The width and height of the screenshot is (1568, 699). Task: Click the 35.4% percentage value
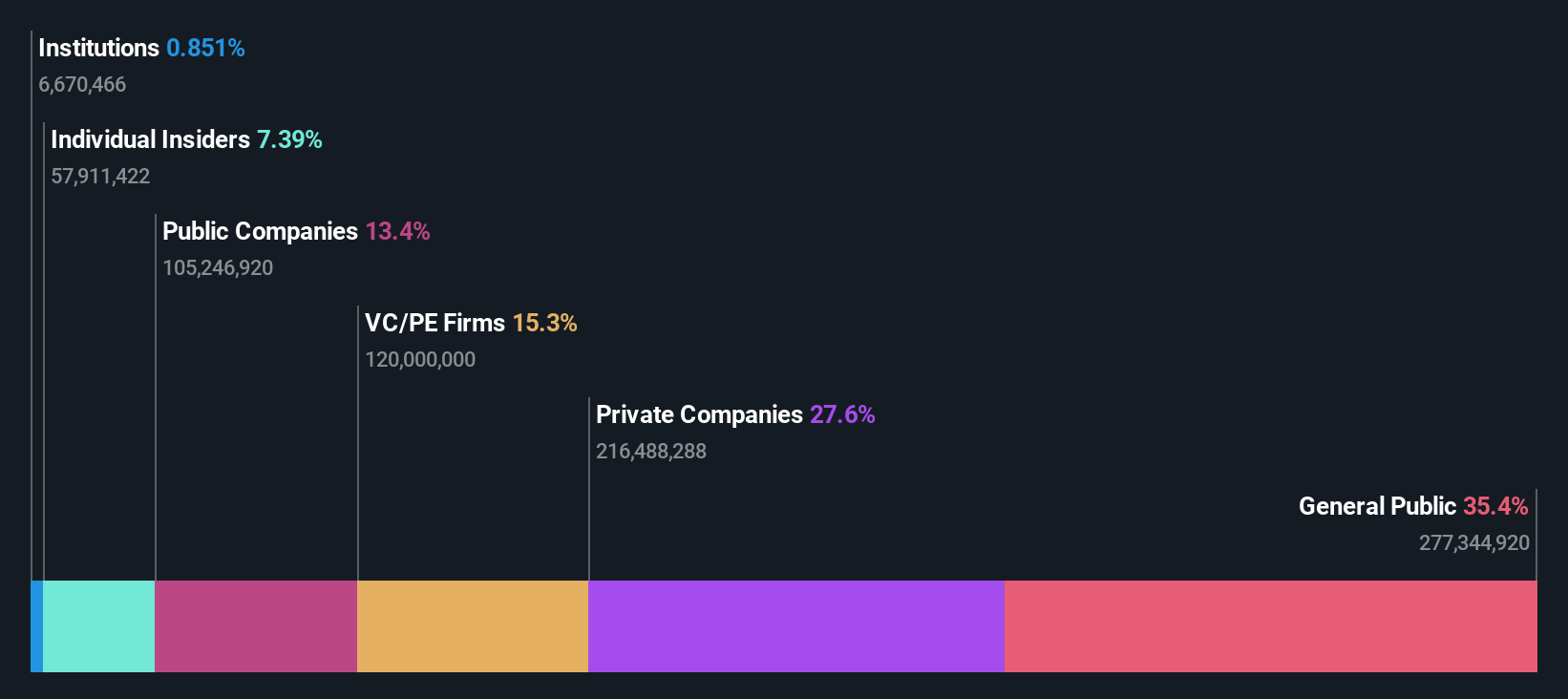click(x=1495, y=506)
